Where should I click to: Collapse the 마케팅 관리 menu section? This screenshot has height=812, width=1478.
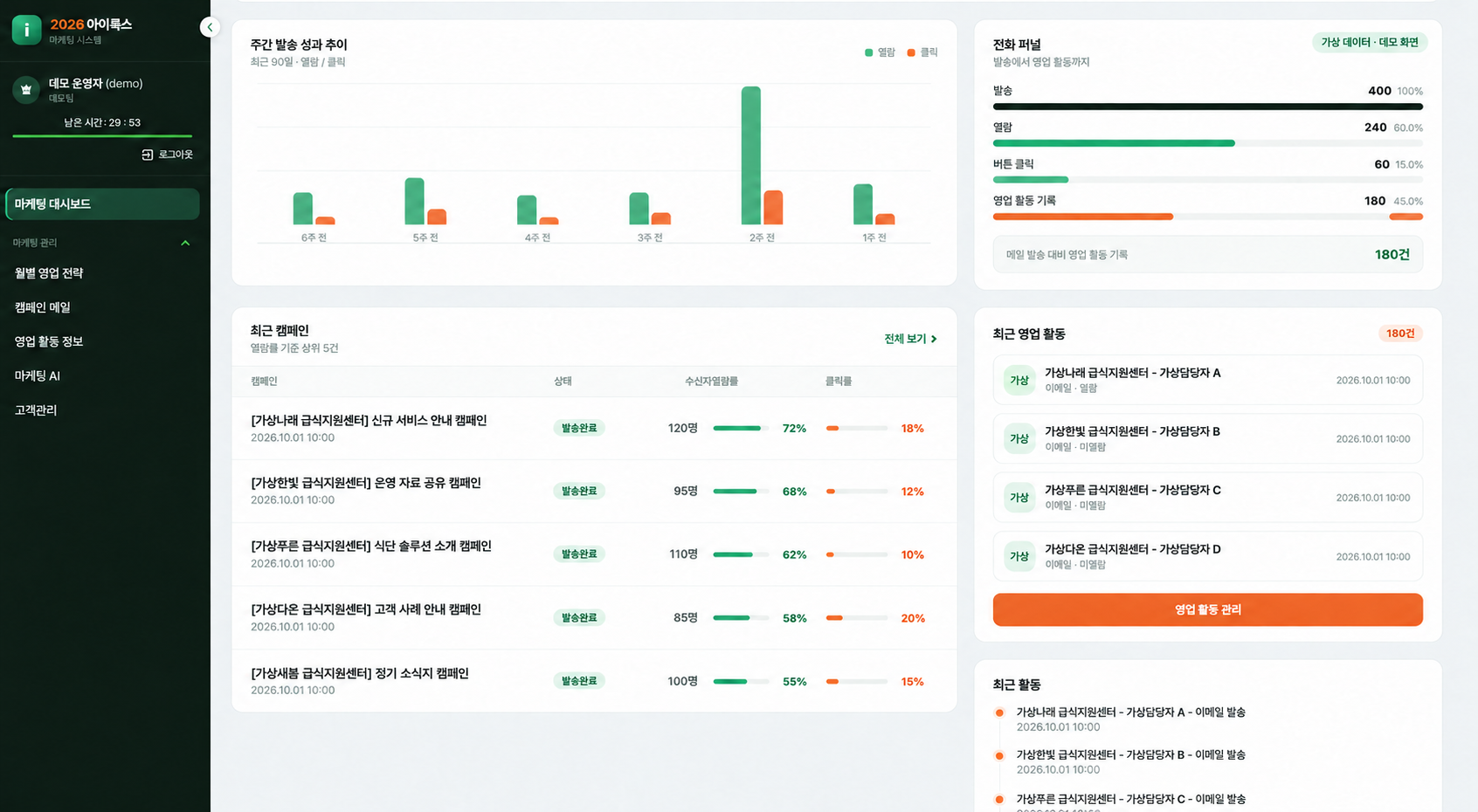[x=185, y=243]
